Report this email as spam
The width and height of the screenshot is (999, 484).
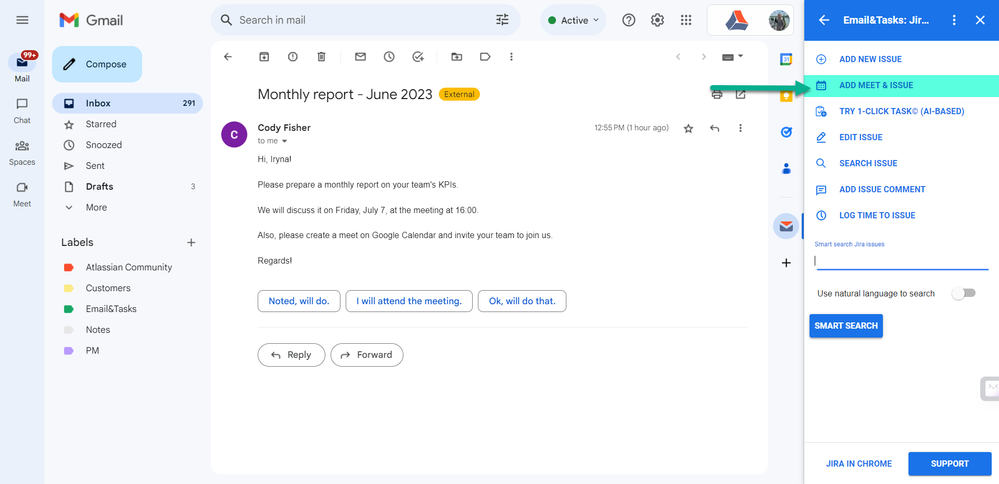click(x=292, y=57)
